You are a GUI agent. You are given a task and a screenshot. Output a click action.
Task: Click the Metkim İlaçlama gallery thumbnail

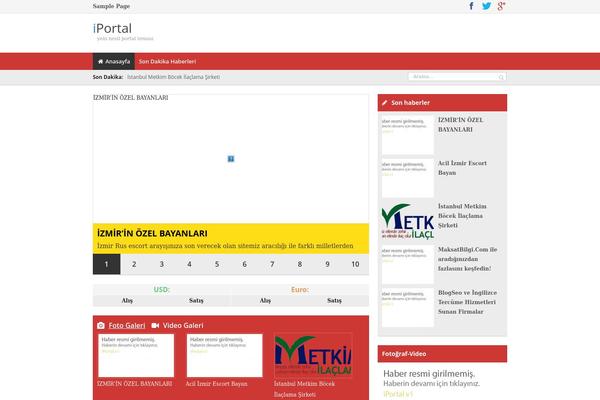pyautogui.click(x=313, y=356)
